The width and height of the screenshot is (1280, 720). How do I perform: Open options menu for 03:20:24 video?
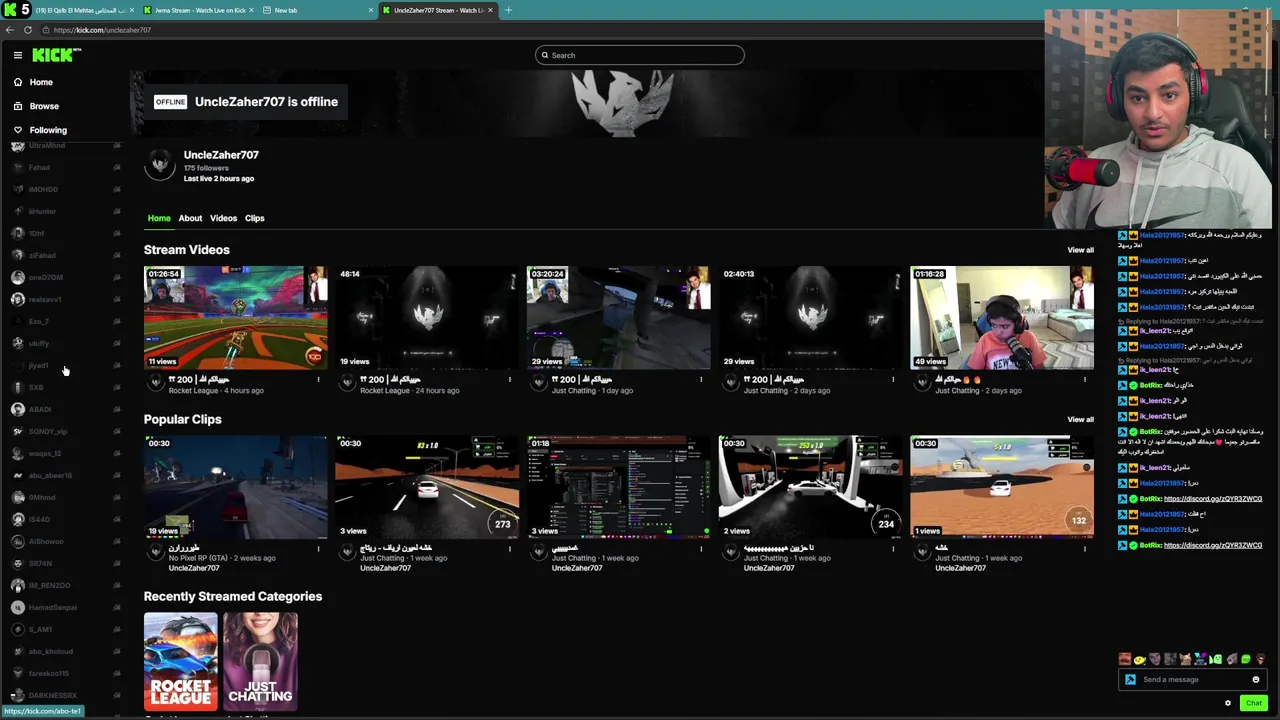(701, 380)
